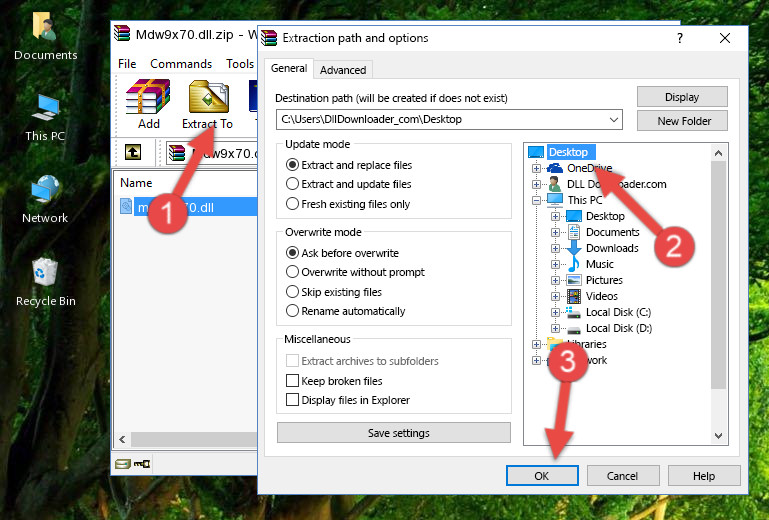The height and width of the screenshot is (520, 769).
Task: Select the Local Disk (D:) drive icon
Action: pyautogui.click(x=573, y=329)
